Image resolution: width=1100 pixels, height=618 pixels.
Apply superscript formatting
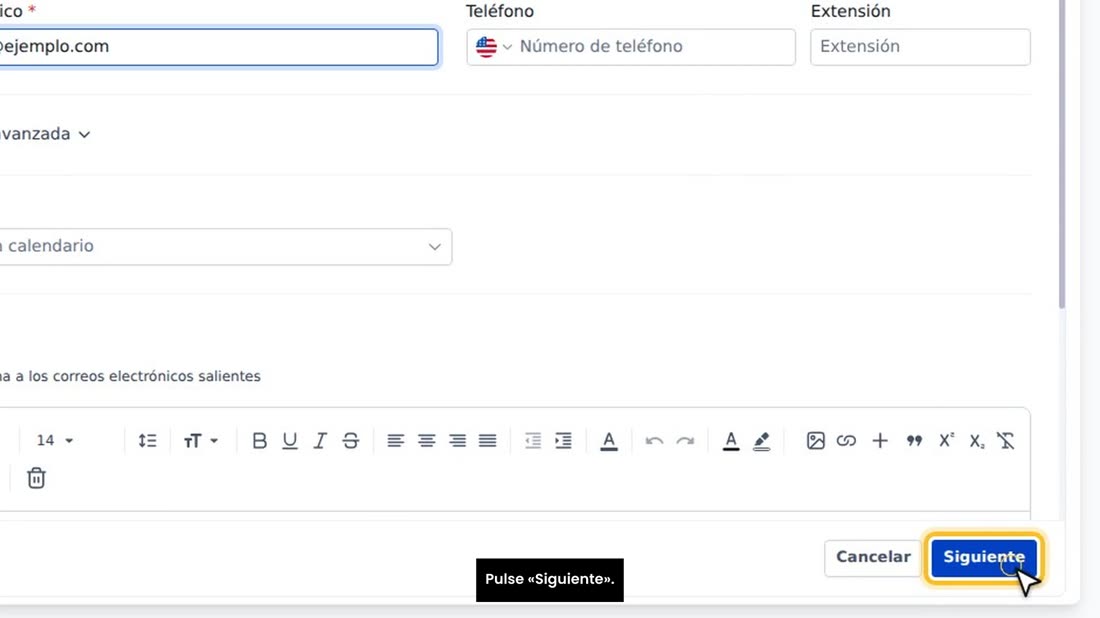[x=946, y=440]
